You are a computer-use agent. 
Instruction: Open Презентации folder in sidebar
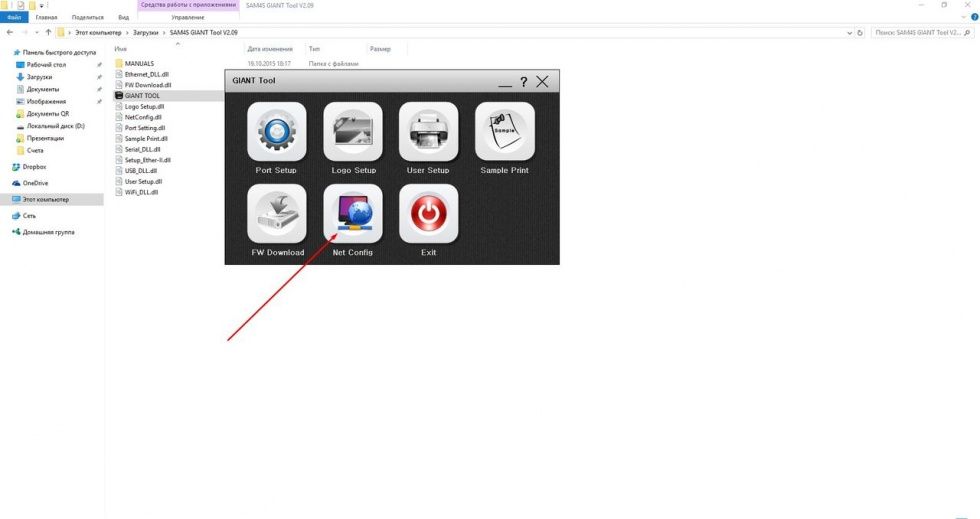pyautogui.click(x=40, y=138)
